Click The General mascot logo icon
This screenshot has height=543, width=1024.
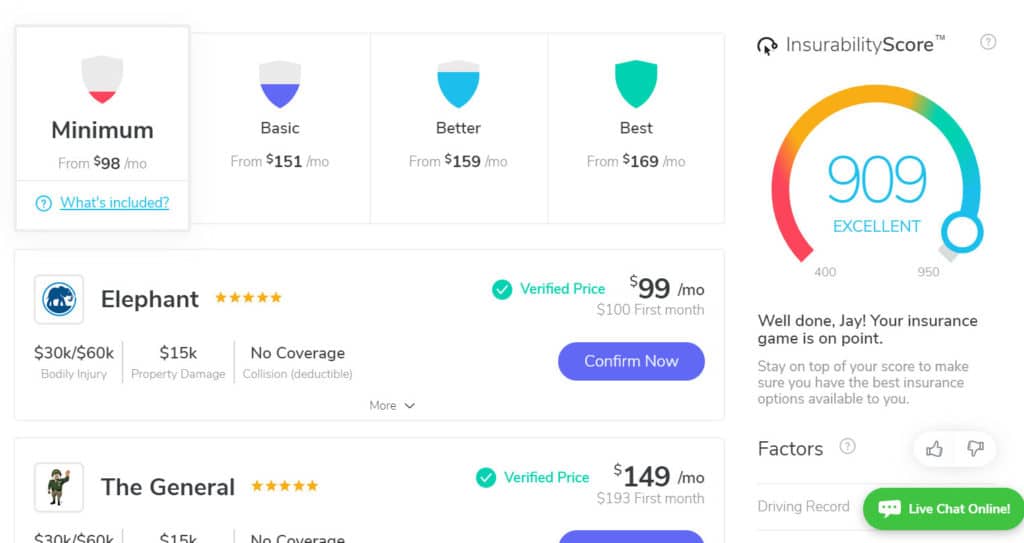click(59, 487)
